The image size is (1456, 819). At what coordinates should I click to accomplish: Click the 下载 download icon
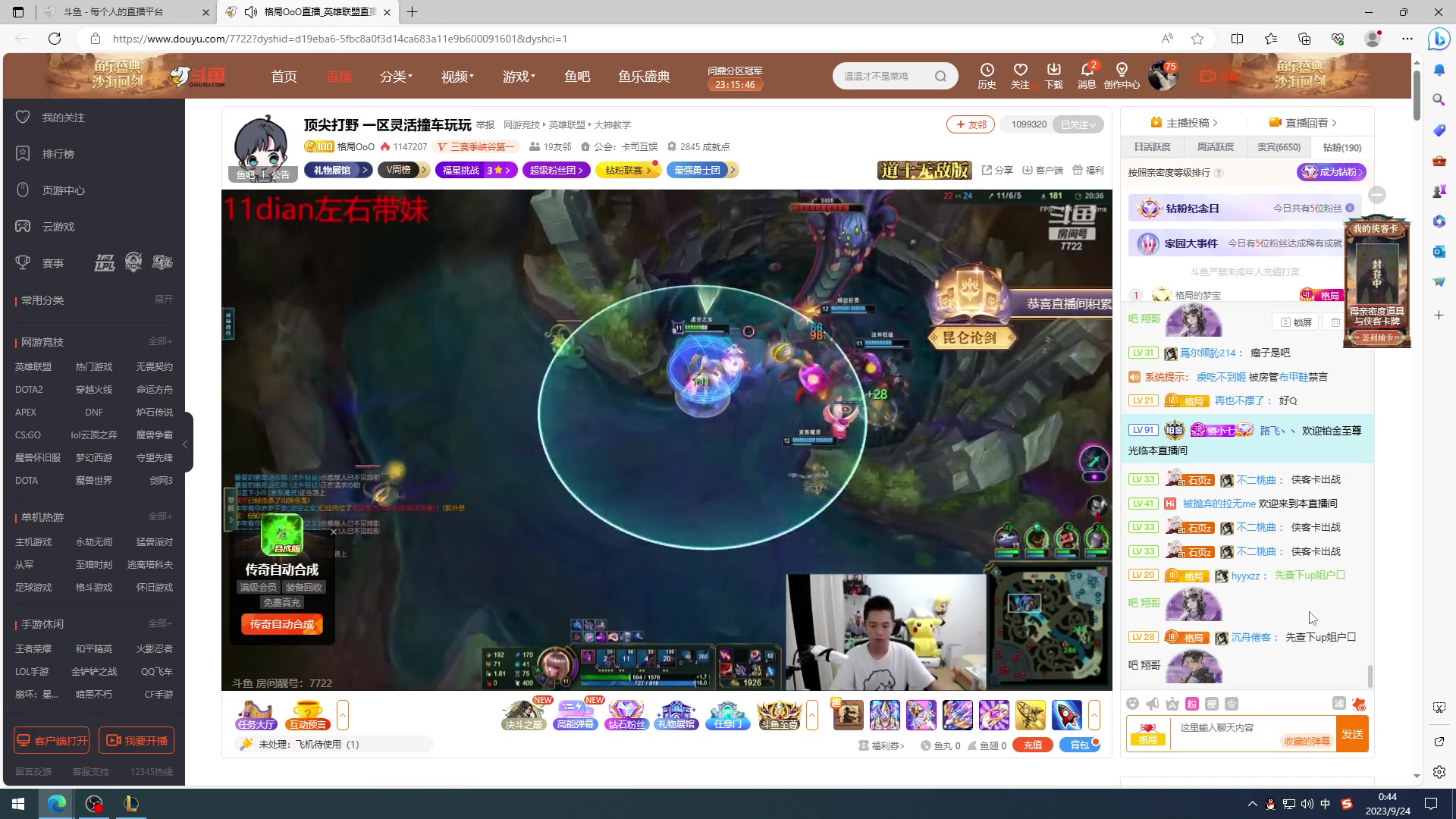pyautogui.click(x=1053, y=76)
